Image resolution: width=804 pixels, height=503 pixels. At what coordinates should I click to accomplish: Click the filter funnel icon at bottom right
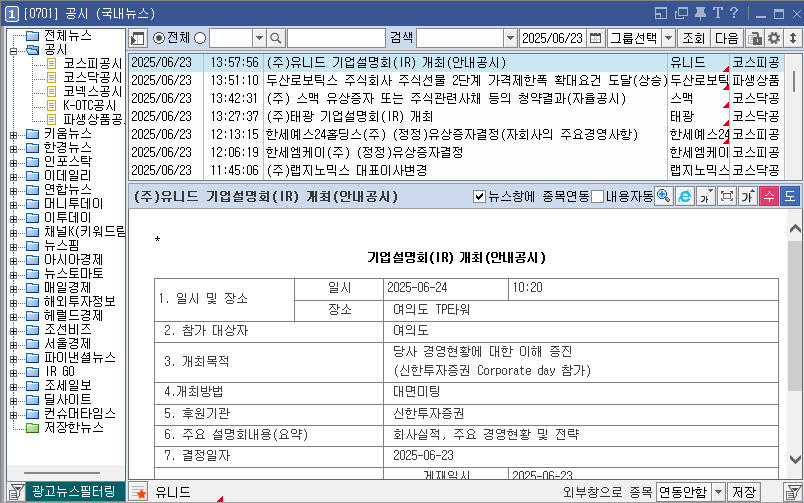[793, 493]
